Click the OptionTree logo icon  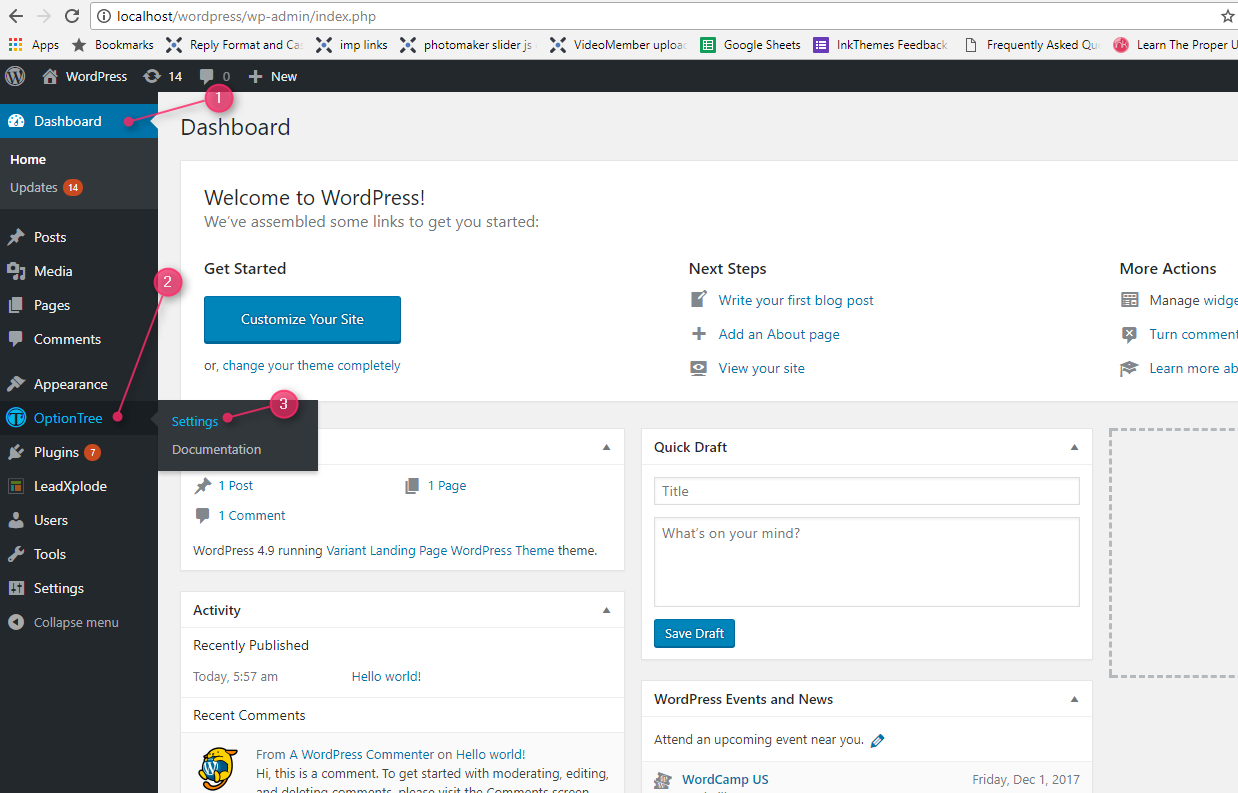[x=16, y=418]
